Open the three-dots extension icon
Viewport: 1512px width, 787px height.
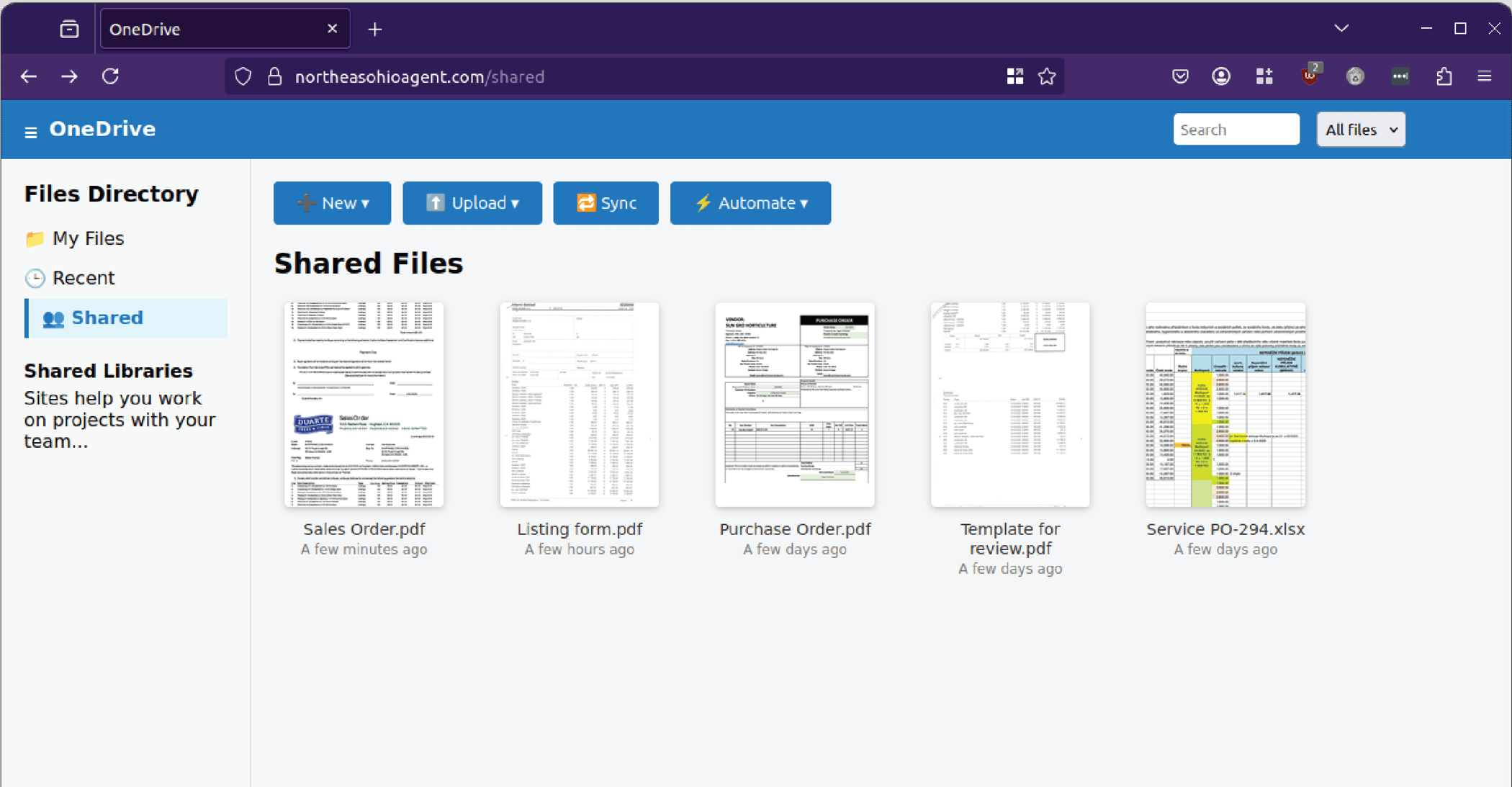click(1400, 76)
